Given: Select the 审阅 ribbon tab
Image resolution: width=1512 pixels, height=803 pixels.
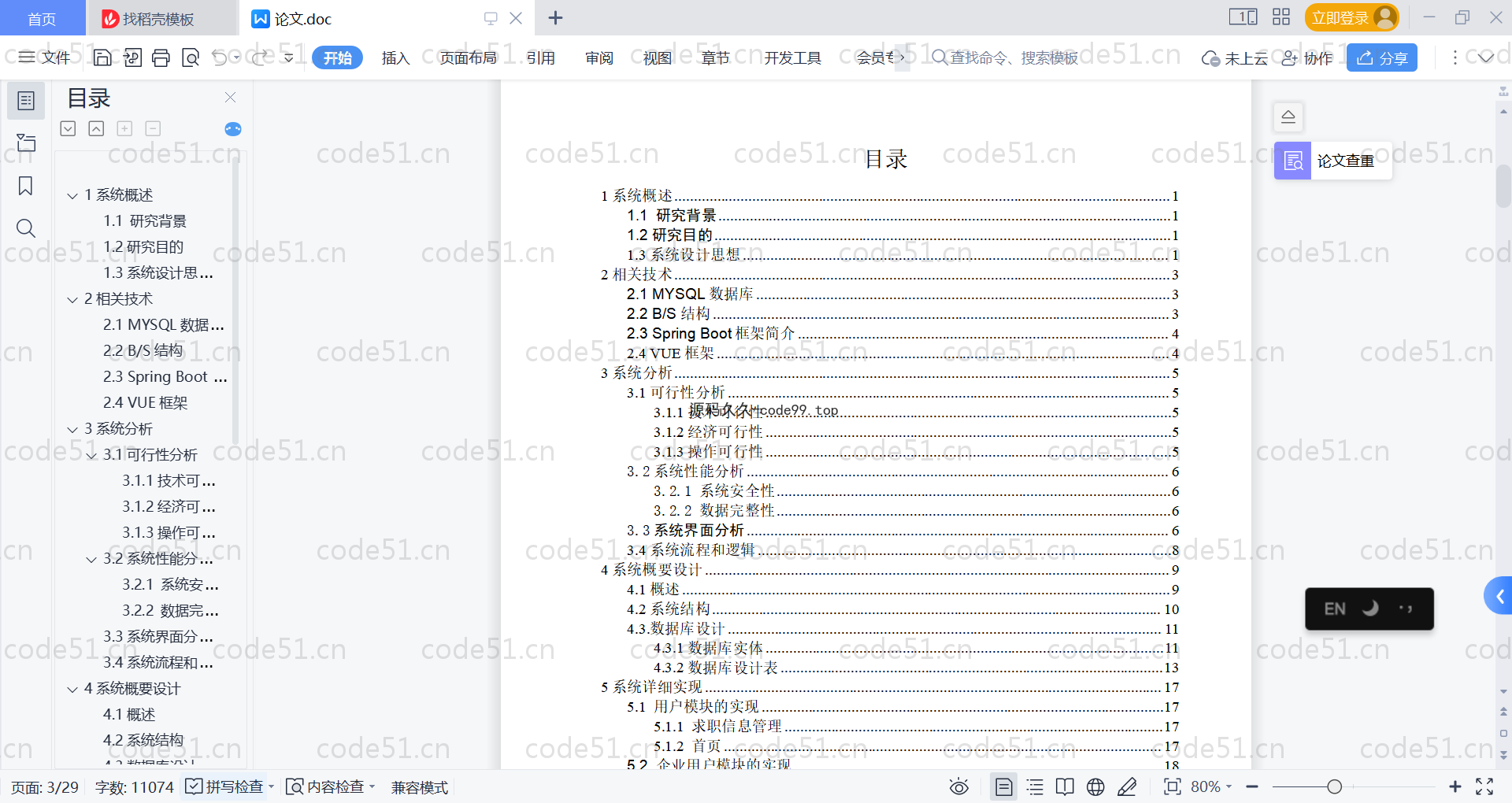Looking at the screenshot, I should 599,57.
